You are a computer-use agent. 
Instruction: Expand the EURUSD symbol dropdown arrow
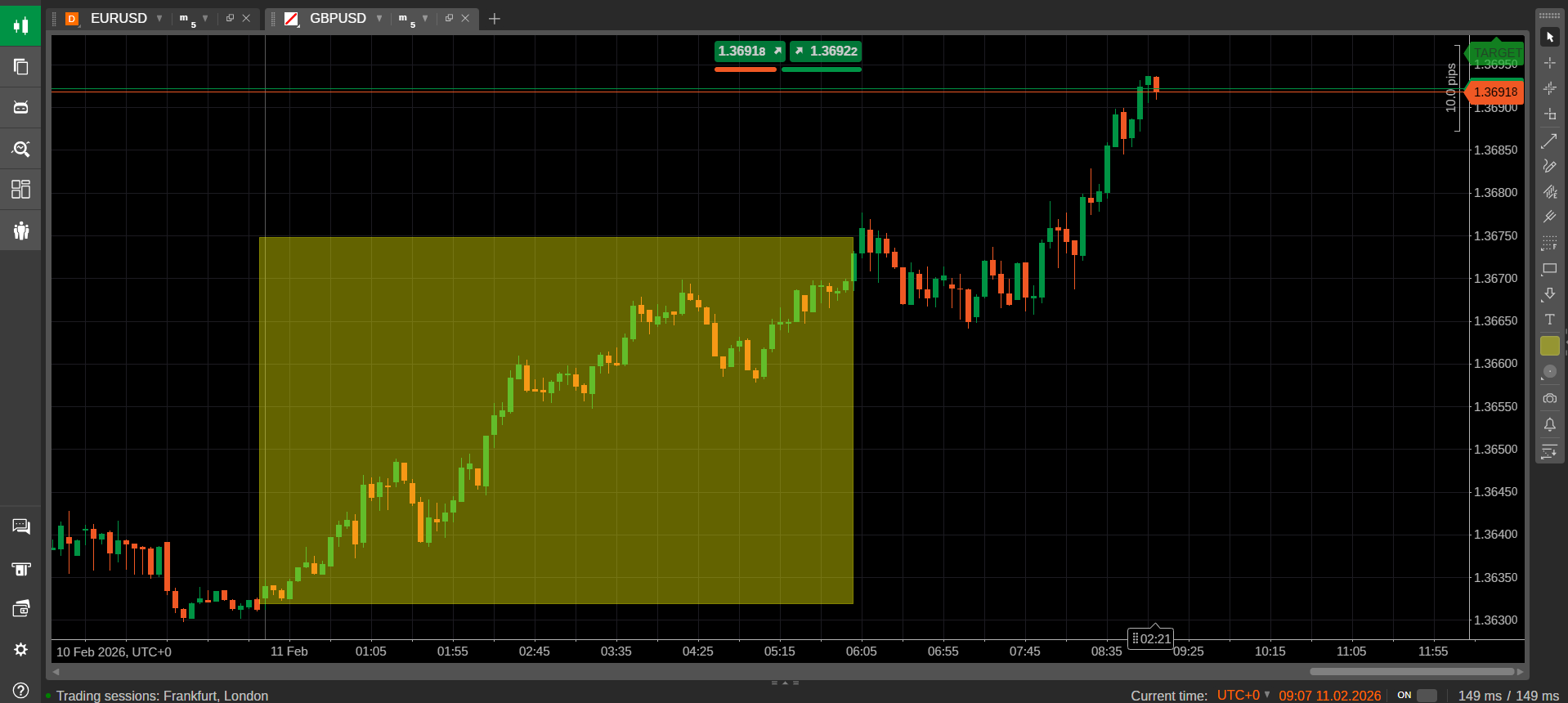159,18
